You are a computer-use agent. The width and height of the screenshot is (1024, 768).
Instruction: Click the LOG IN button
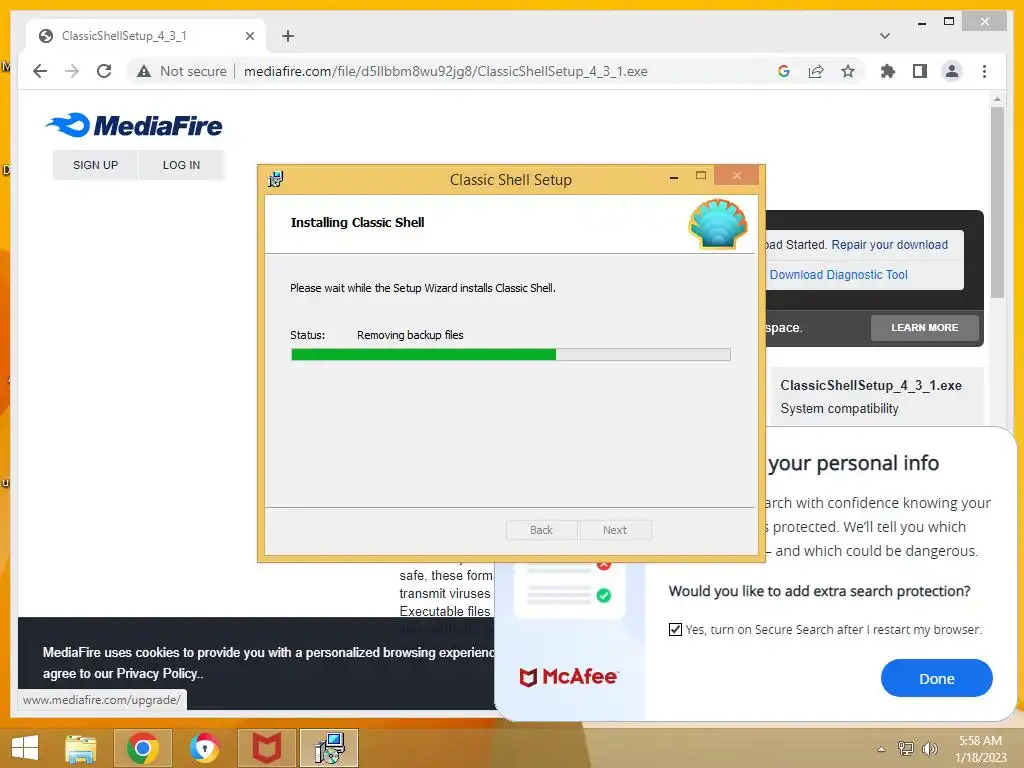(x=182, y=165)
